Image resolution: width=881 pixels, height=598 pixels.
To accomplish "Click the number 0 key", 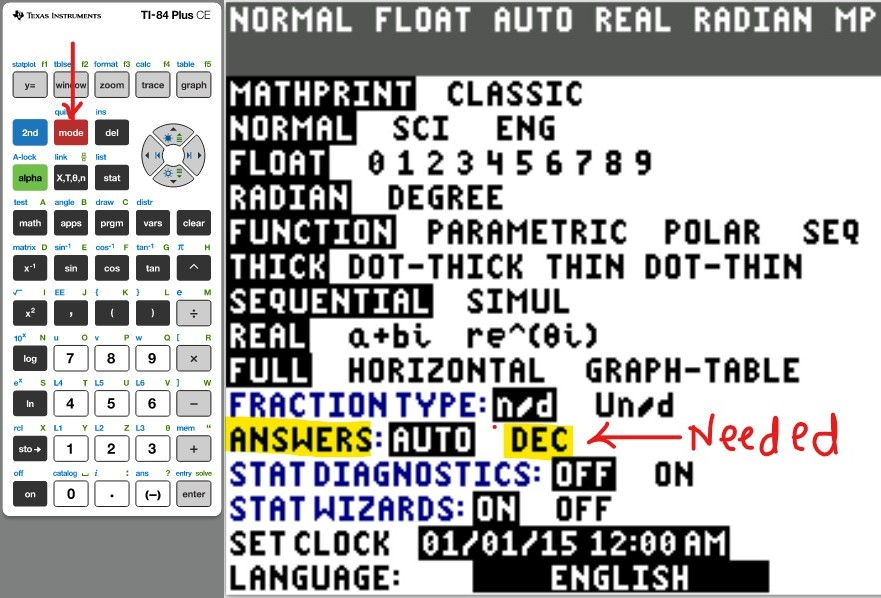I will [x=71, y=494].
